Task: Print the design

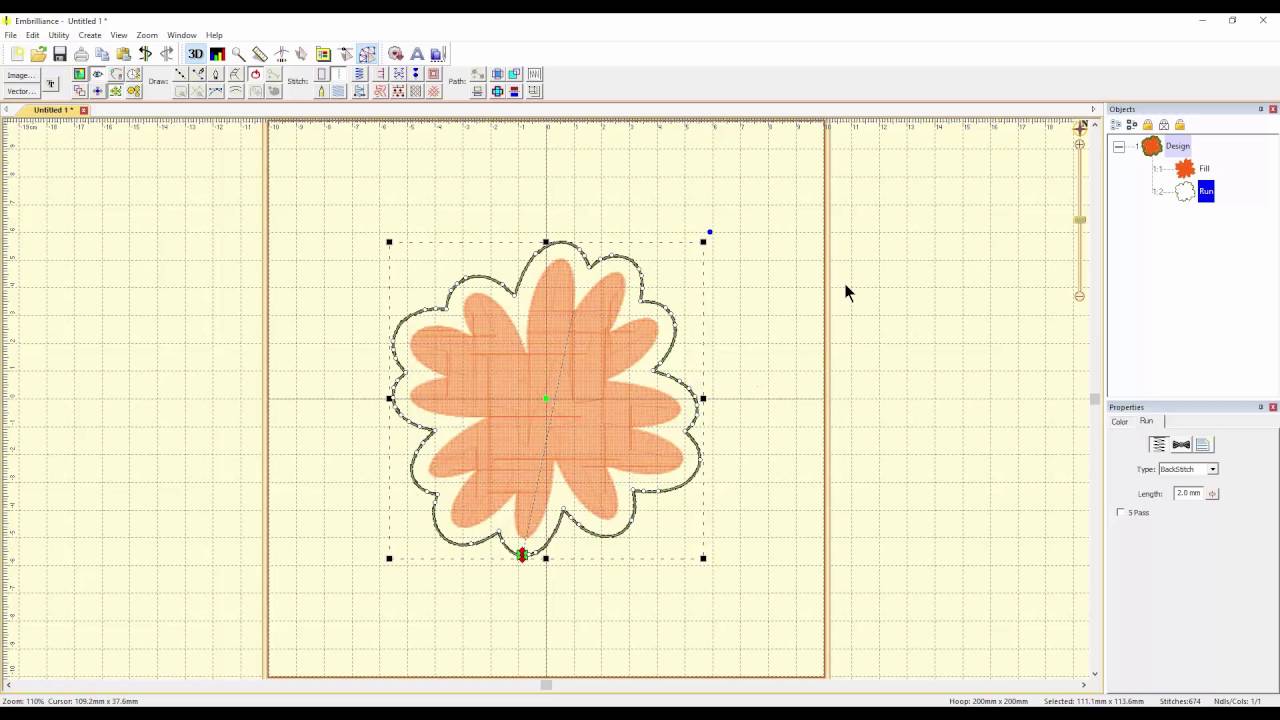Action: (x=81, y=54)
